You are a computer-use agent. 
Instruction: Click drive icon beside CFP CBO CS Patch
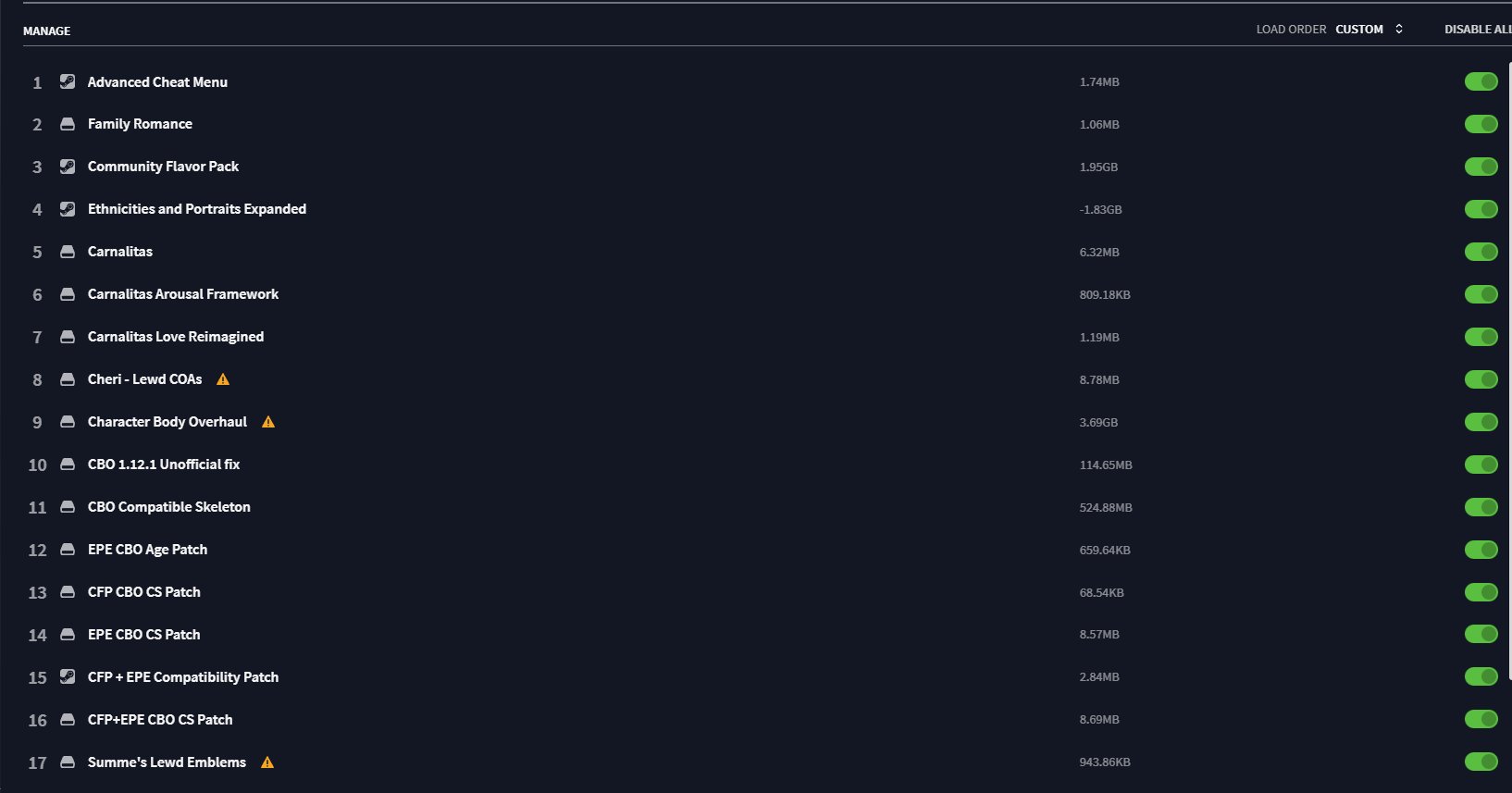(68, 592)
